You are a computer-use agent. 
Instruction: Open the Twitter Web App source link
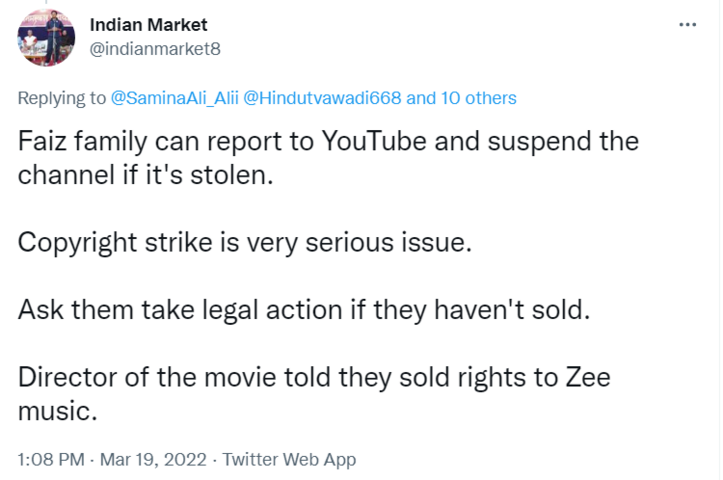(289, 460)
